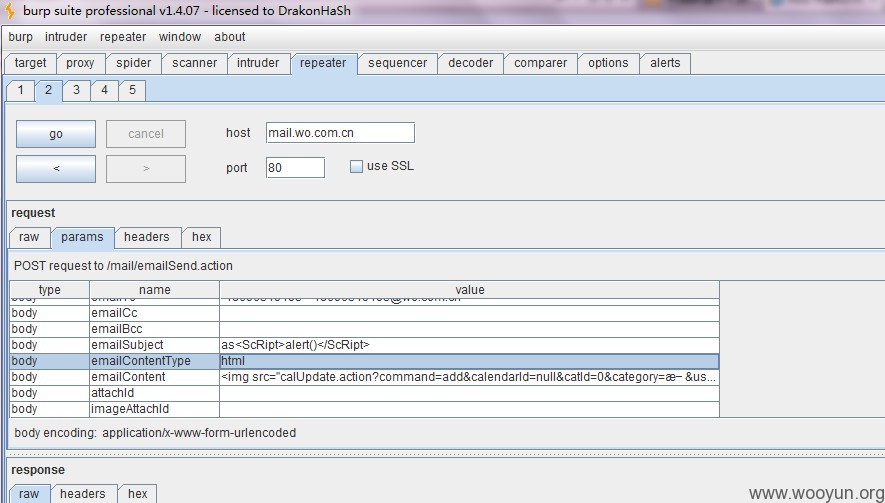Select repeater request tab 2
The height and width of the screenshot is (503, 885).
click(x=49, y=90)
